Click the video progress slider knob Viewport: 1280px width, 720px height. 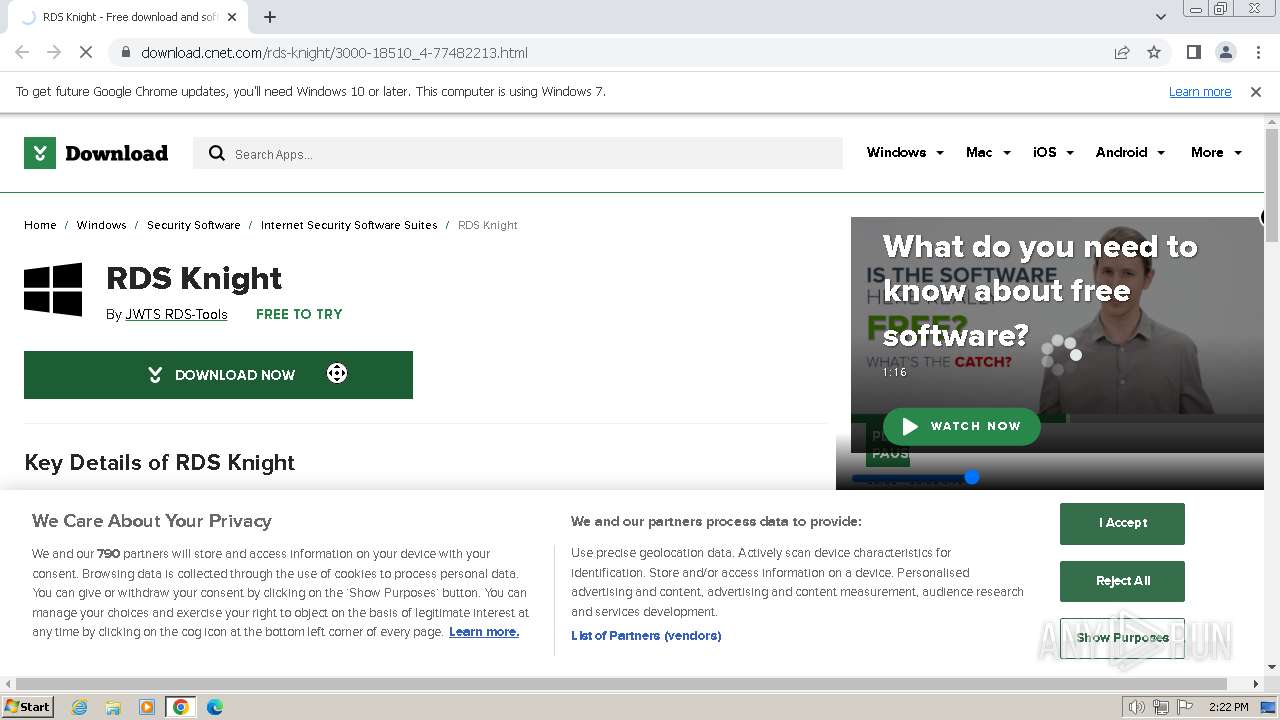(971, 478)
